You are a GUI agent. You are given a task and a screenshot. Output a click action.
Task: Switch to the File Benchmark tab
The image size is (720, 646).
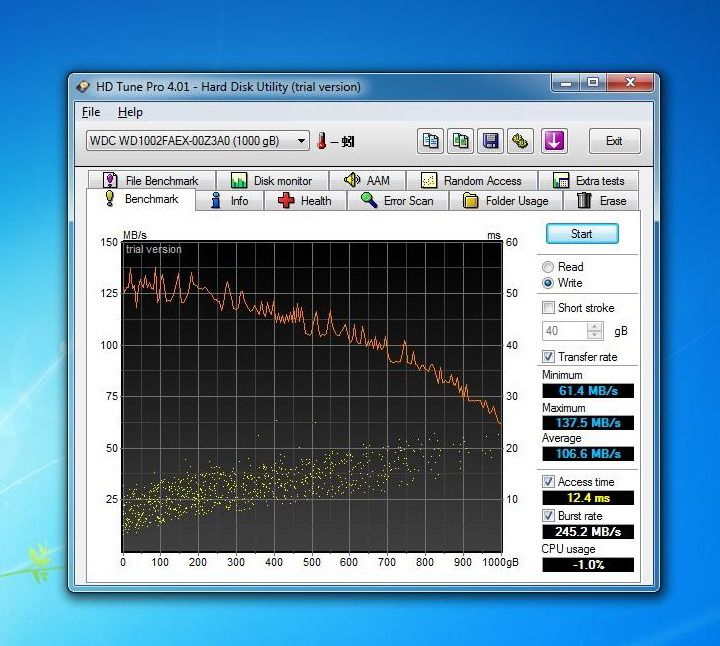(x=152, y=180)
